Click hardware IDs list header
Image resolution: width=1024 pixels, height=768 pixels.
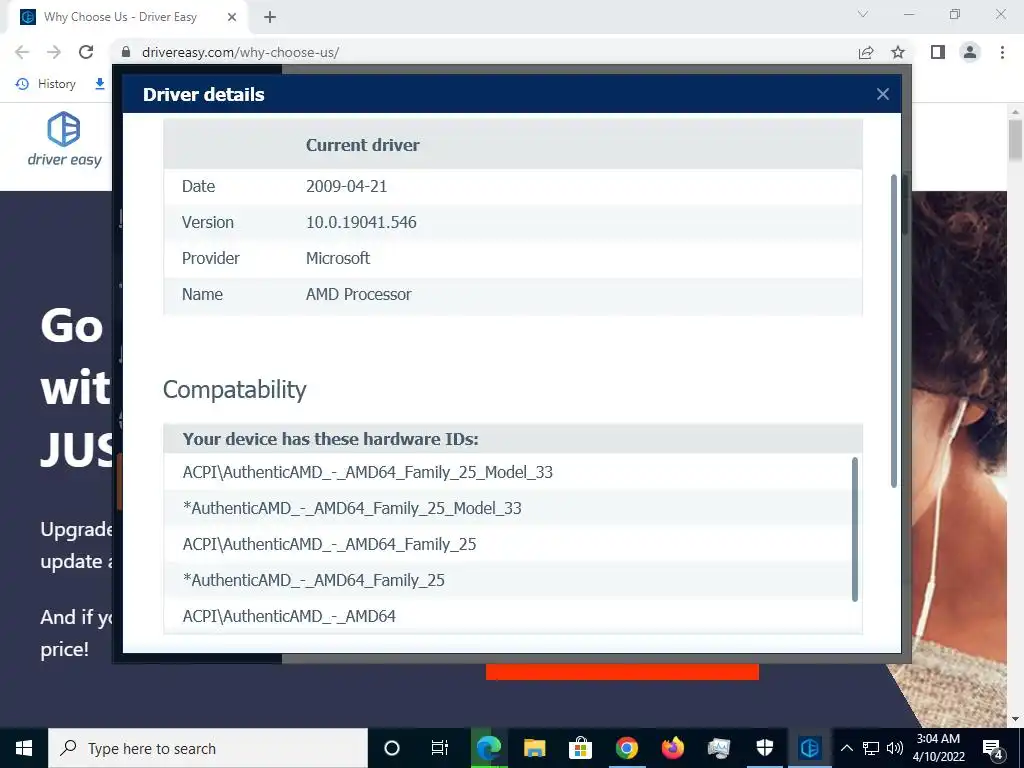pyautogui.click(x=513, y=439)
